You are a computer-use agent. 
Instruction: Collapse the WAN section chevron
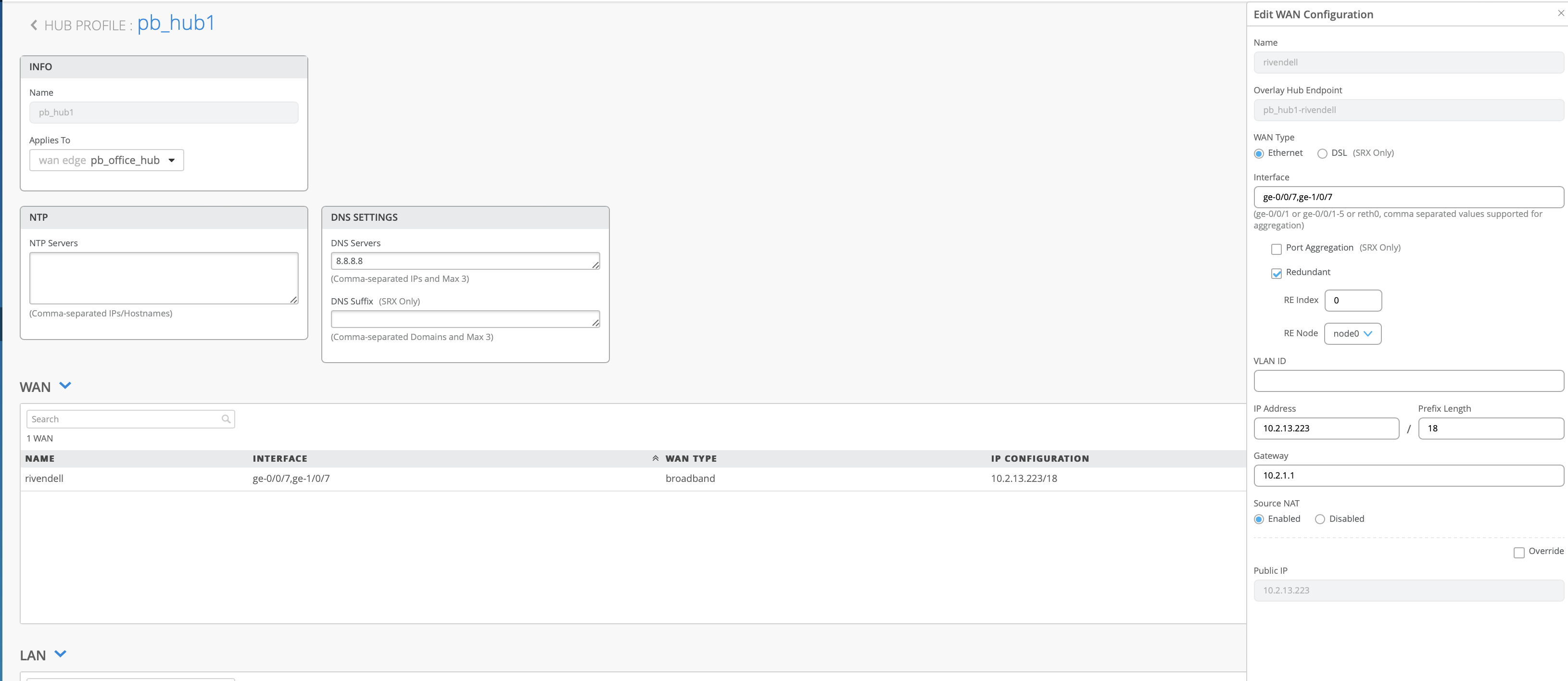pyautogui.click(x=65, y=386)
